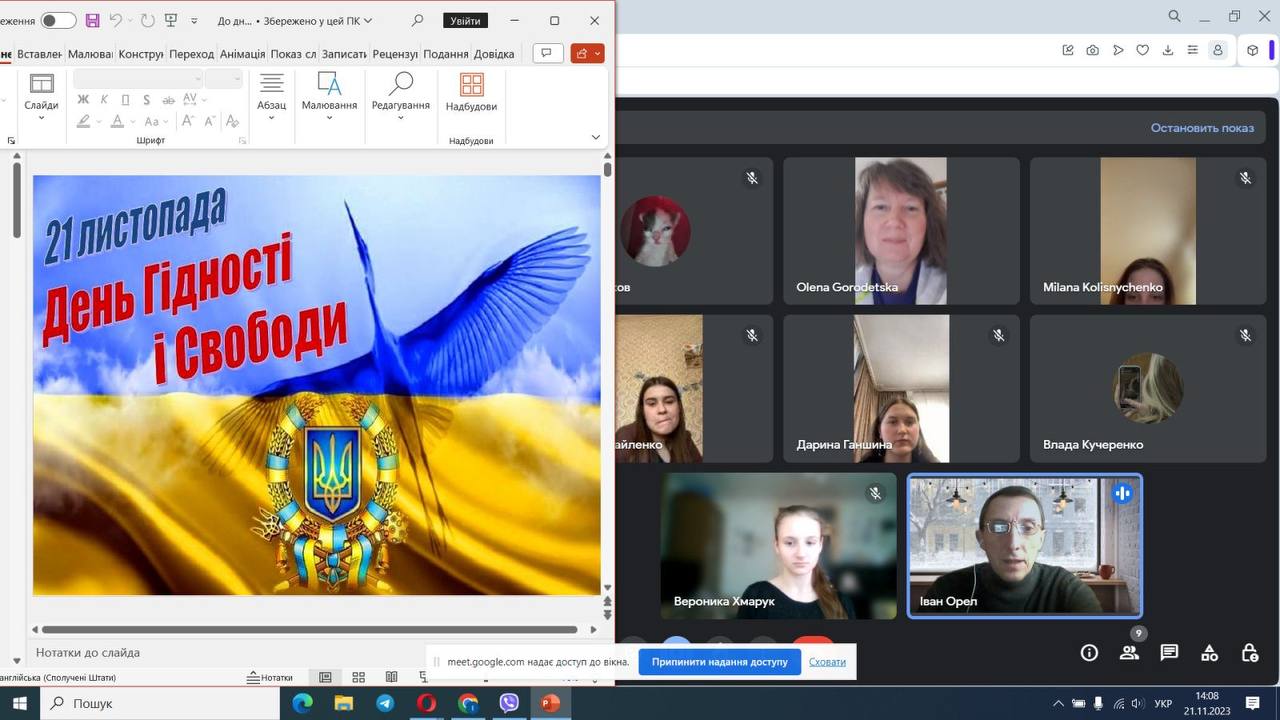Viewport: 1280px width, 720px height.
Task: Open the Надбудови add-ins icon
Action: pyautogui.click(x=471, y=92)
